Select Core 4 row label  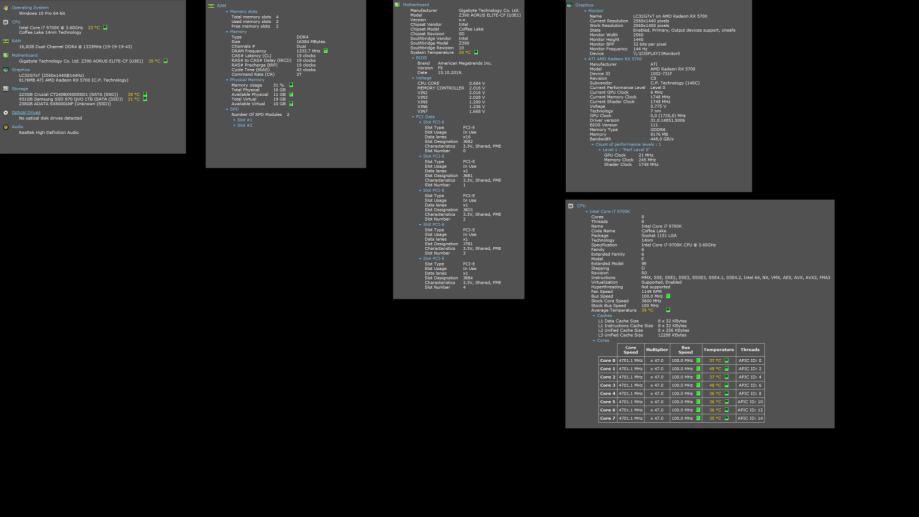(x=607, y=393)
